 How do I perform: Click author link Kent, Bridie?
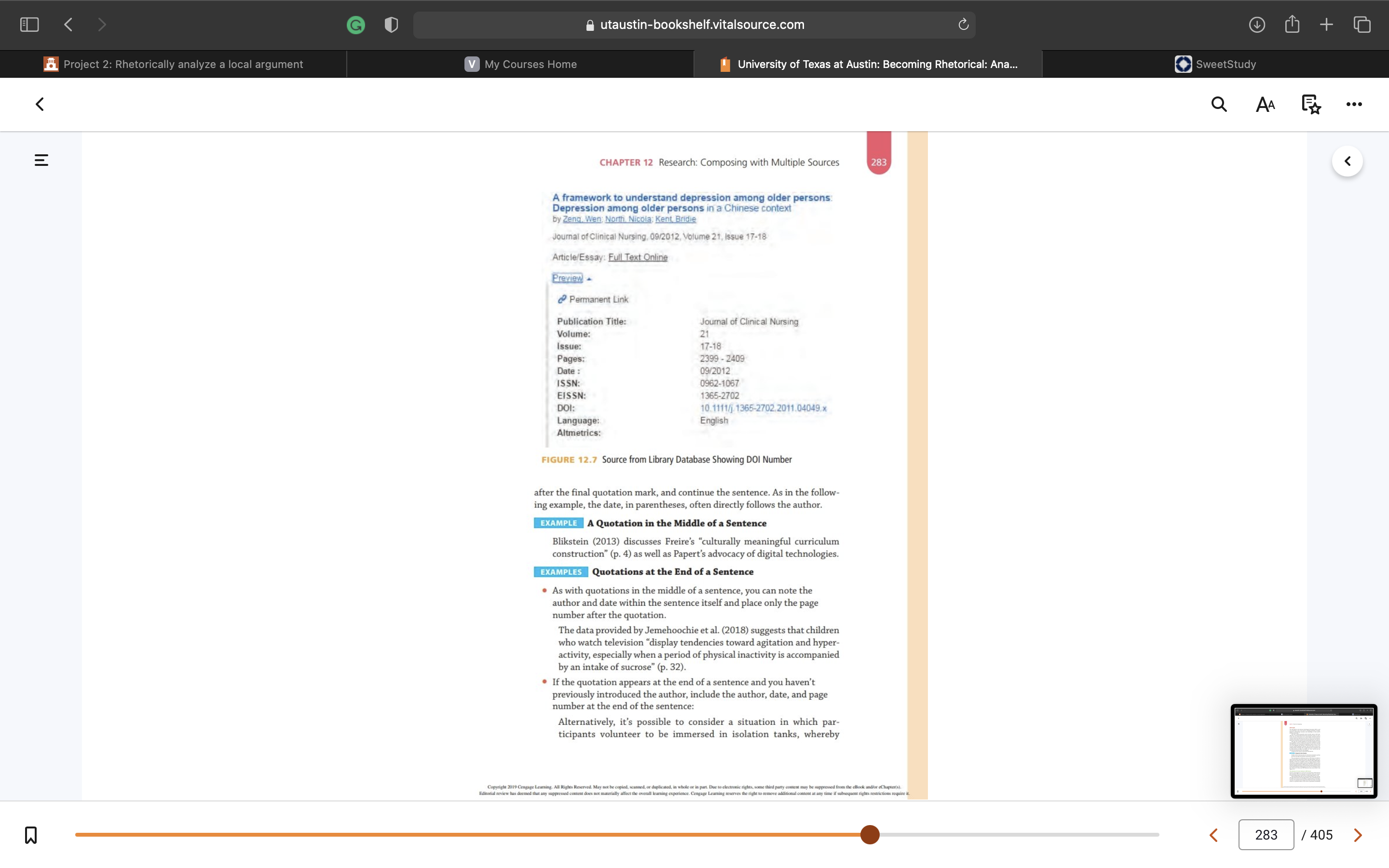676,219
